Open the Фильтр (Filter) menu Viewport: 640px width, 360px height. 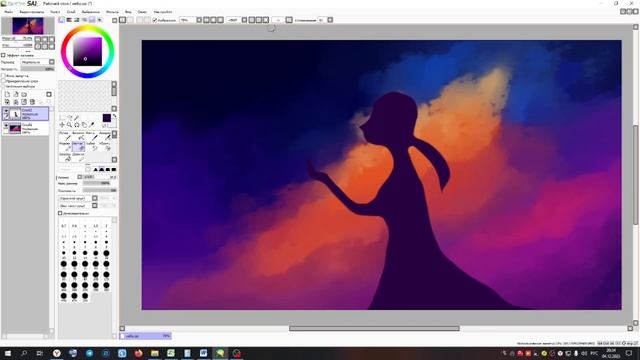tap(112, 12)
